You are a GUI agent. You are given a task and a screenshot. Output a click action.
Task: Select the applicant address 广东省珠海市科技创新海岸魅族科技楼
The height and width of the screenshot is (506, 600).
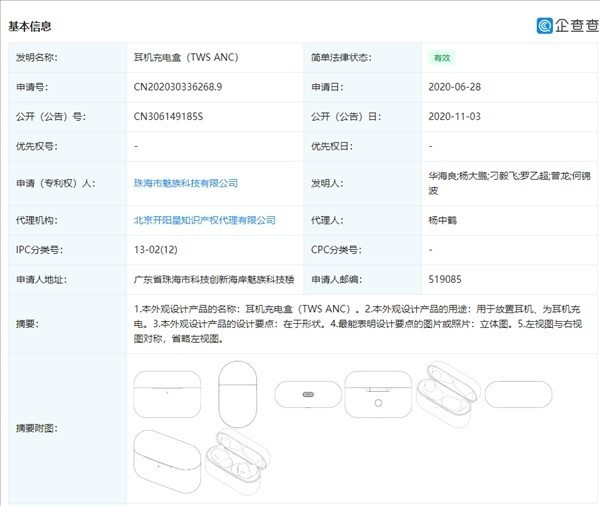point(214,279)
